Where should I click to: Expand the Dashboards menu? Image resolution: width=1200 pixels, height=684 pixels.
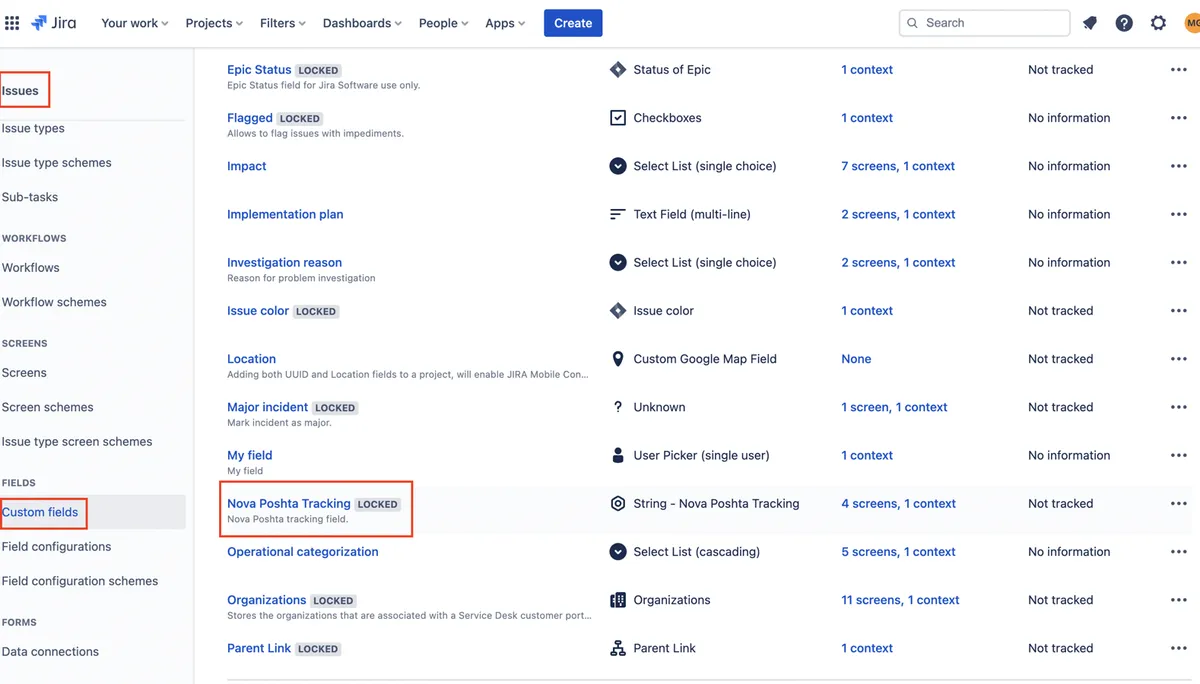(362, 23)
